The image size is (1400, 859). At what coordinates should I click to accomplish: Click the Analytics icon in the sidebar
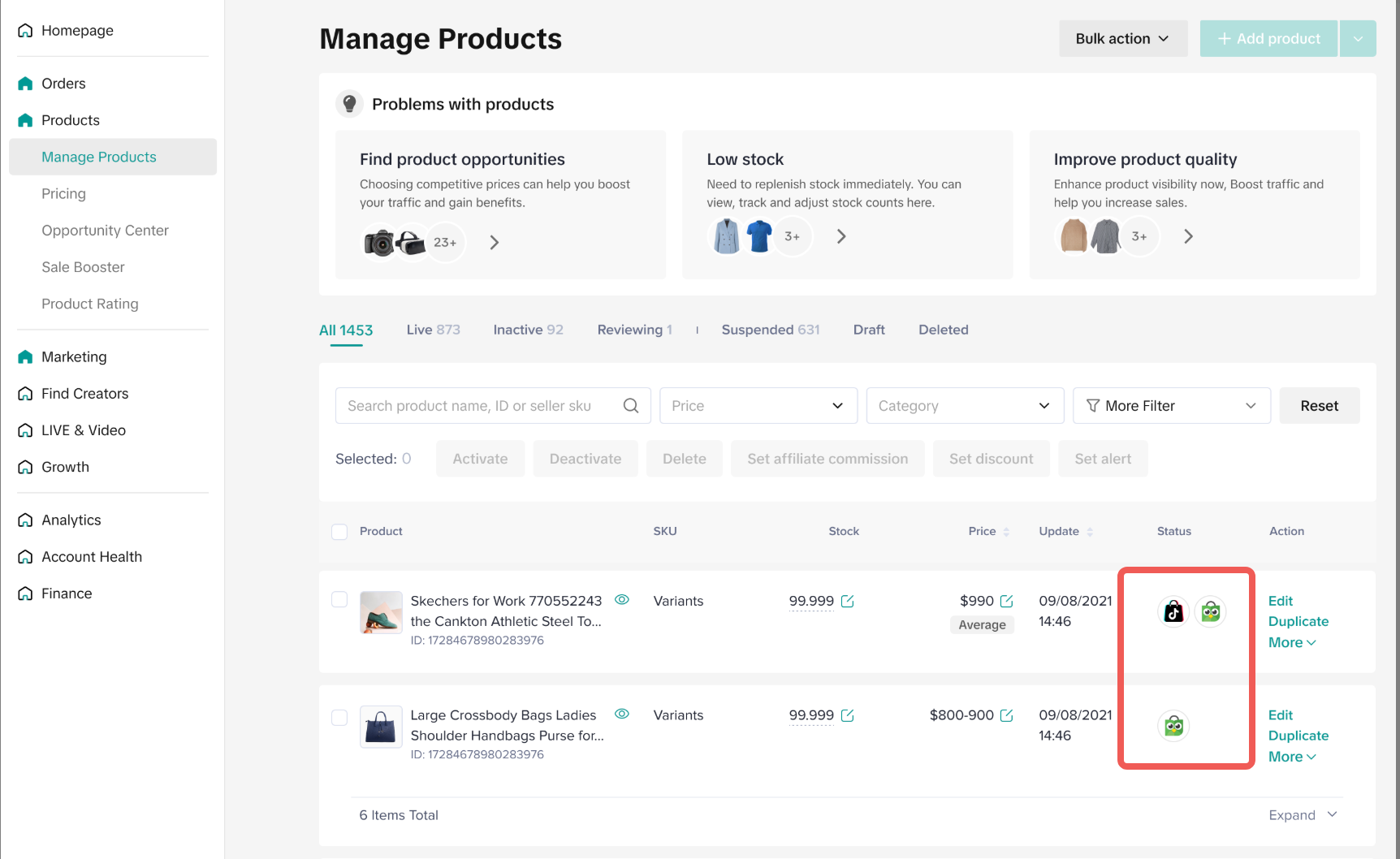tap(25, 520)
